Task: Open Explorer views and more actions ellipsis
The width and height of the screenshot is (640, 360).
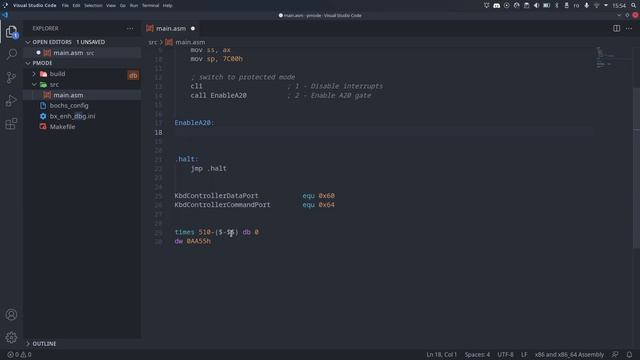Action: point(130,29)
